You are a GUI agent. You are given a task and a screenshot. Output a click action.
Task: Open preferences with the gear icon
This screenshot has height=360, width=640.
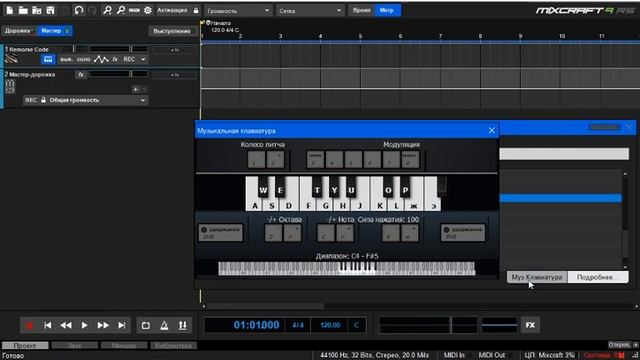tap(148, 10)
